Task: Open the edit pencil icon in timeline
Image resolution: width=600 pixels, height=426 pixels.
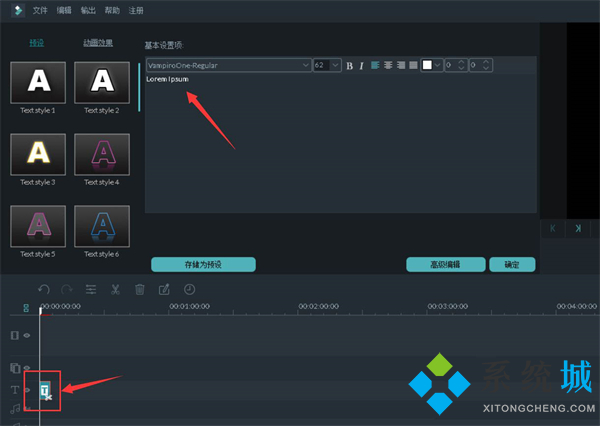Action: (x=165, y=289)
